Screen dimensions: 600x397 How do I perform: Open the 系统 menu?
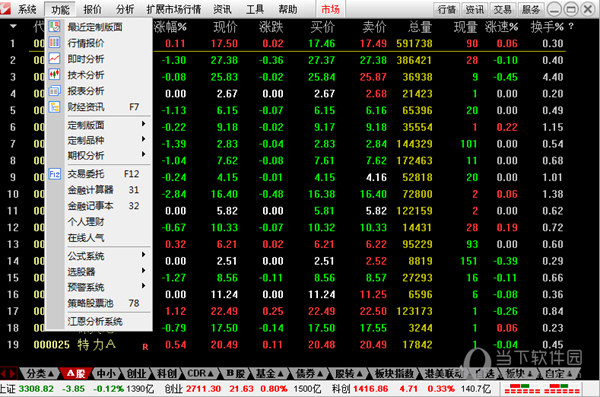pyautogui.click(x=27, y=9)
